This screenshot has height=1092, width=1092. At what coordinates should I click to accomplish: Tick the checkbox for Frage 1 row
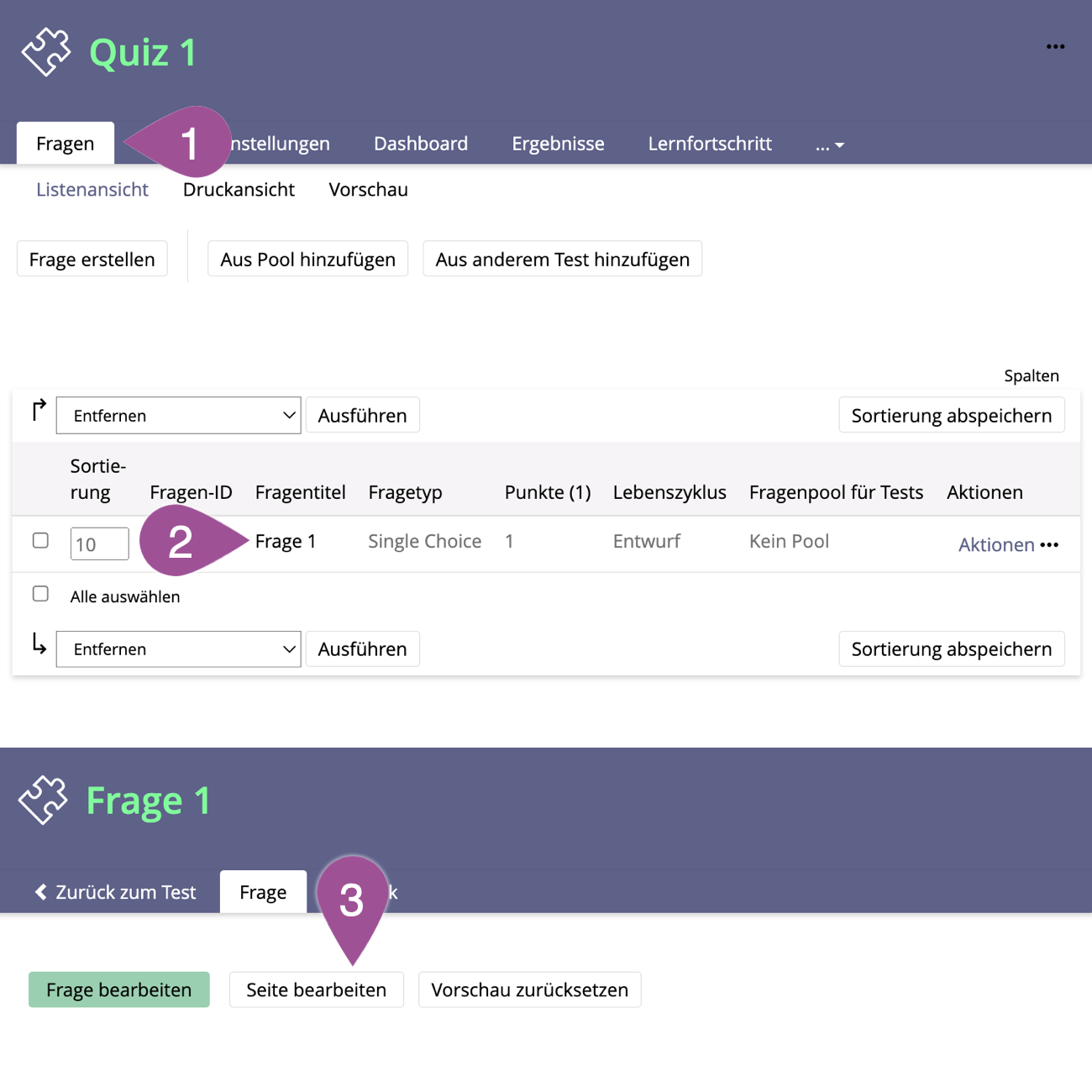(40, 540)
